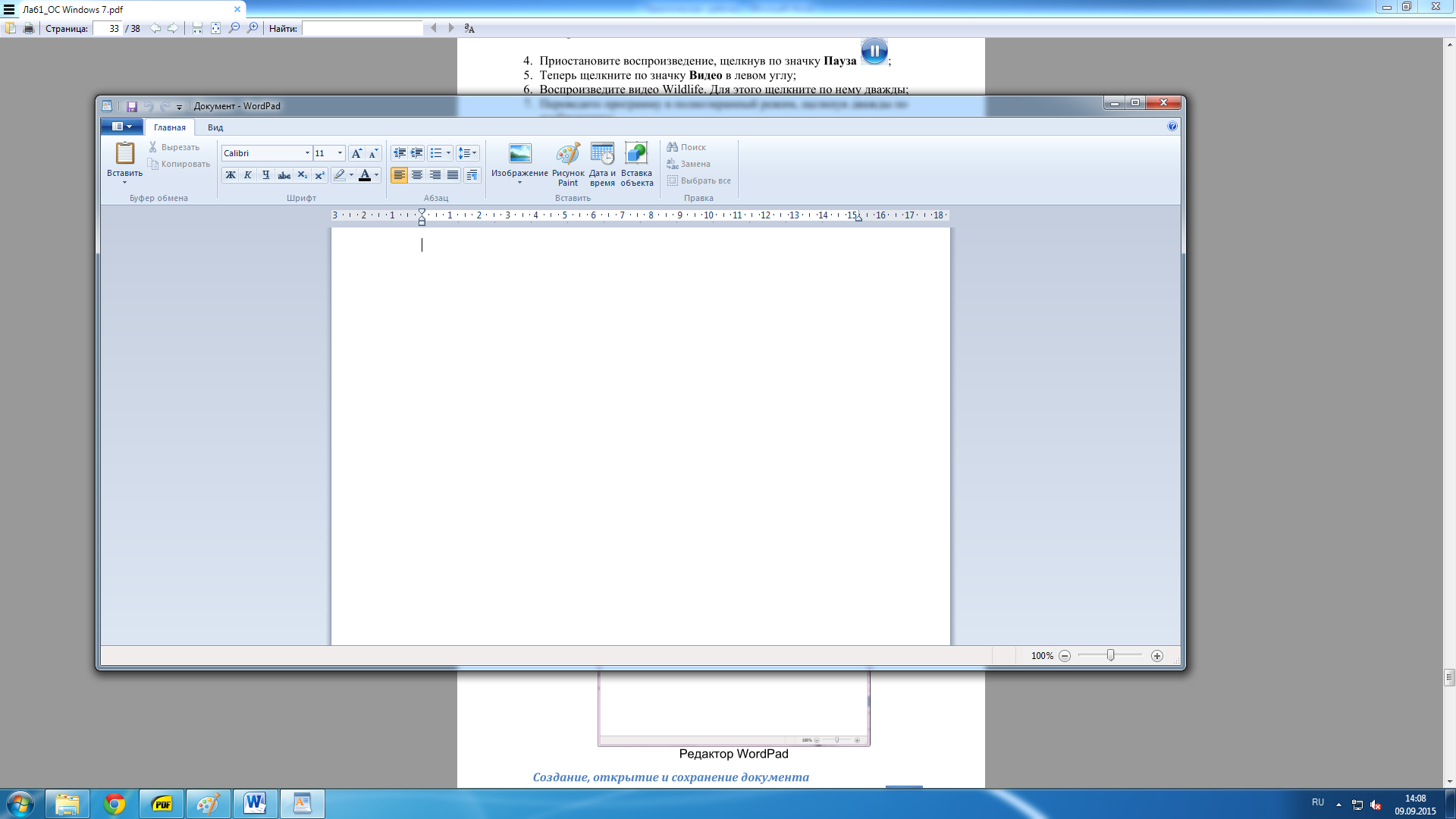Click the first-line indent marker on the ruler
This screenshot has width=1456, height=819.
click(422, 212)
